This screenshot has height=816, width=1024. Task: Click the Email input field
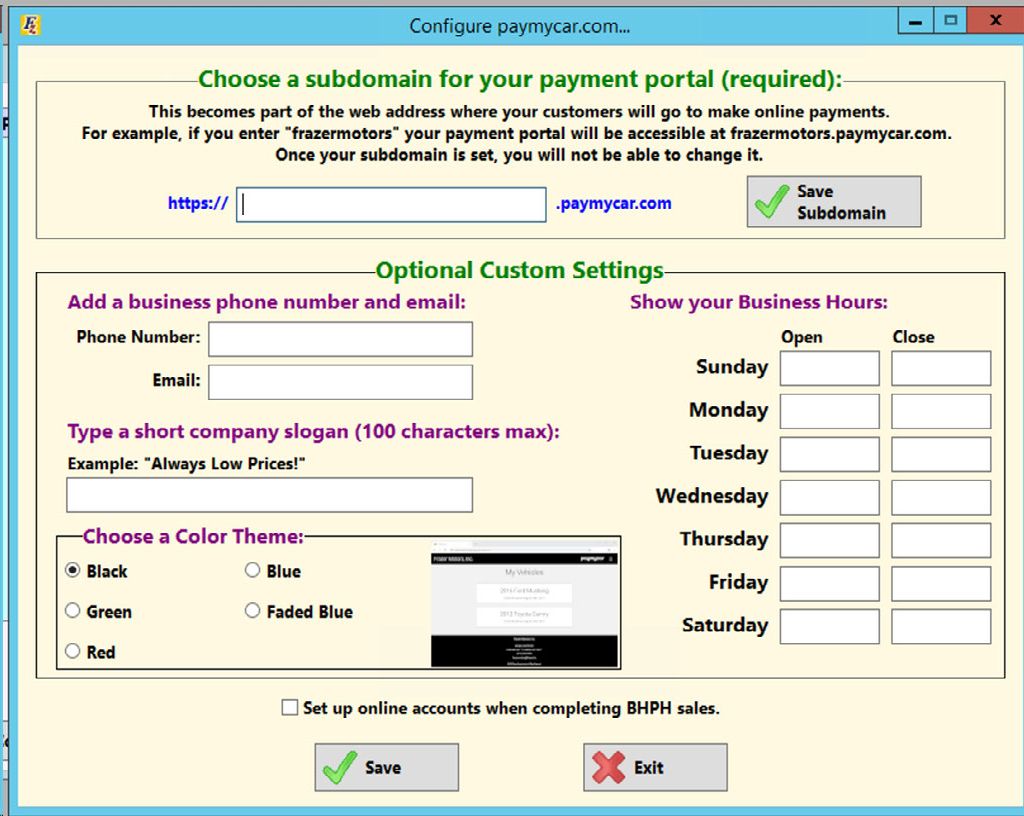(x=340, y=382)
